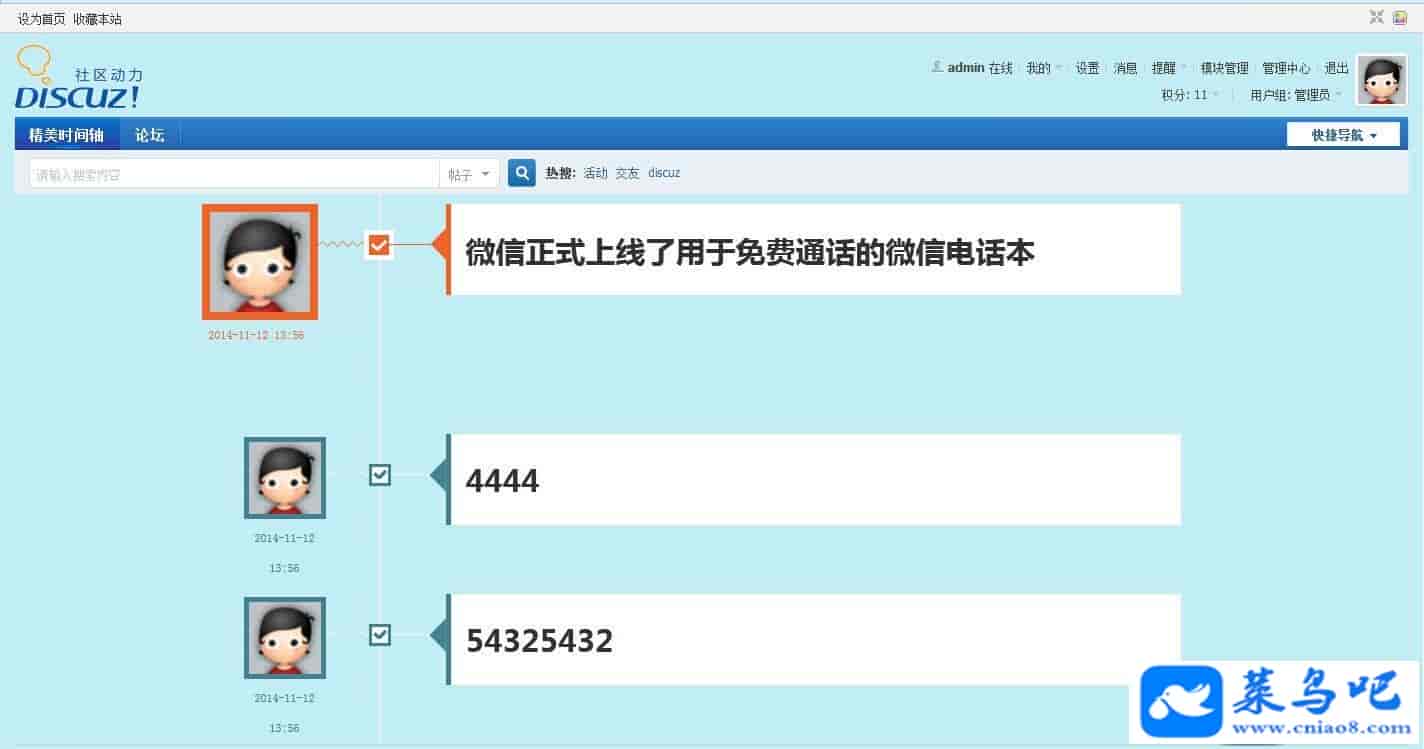Open the style switcher icon

1401,17
